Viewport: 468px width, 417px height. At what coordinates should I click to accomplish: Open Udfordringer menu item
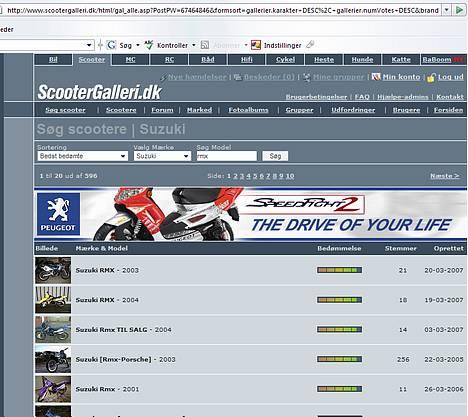tap(353, 110)
